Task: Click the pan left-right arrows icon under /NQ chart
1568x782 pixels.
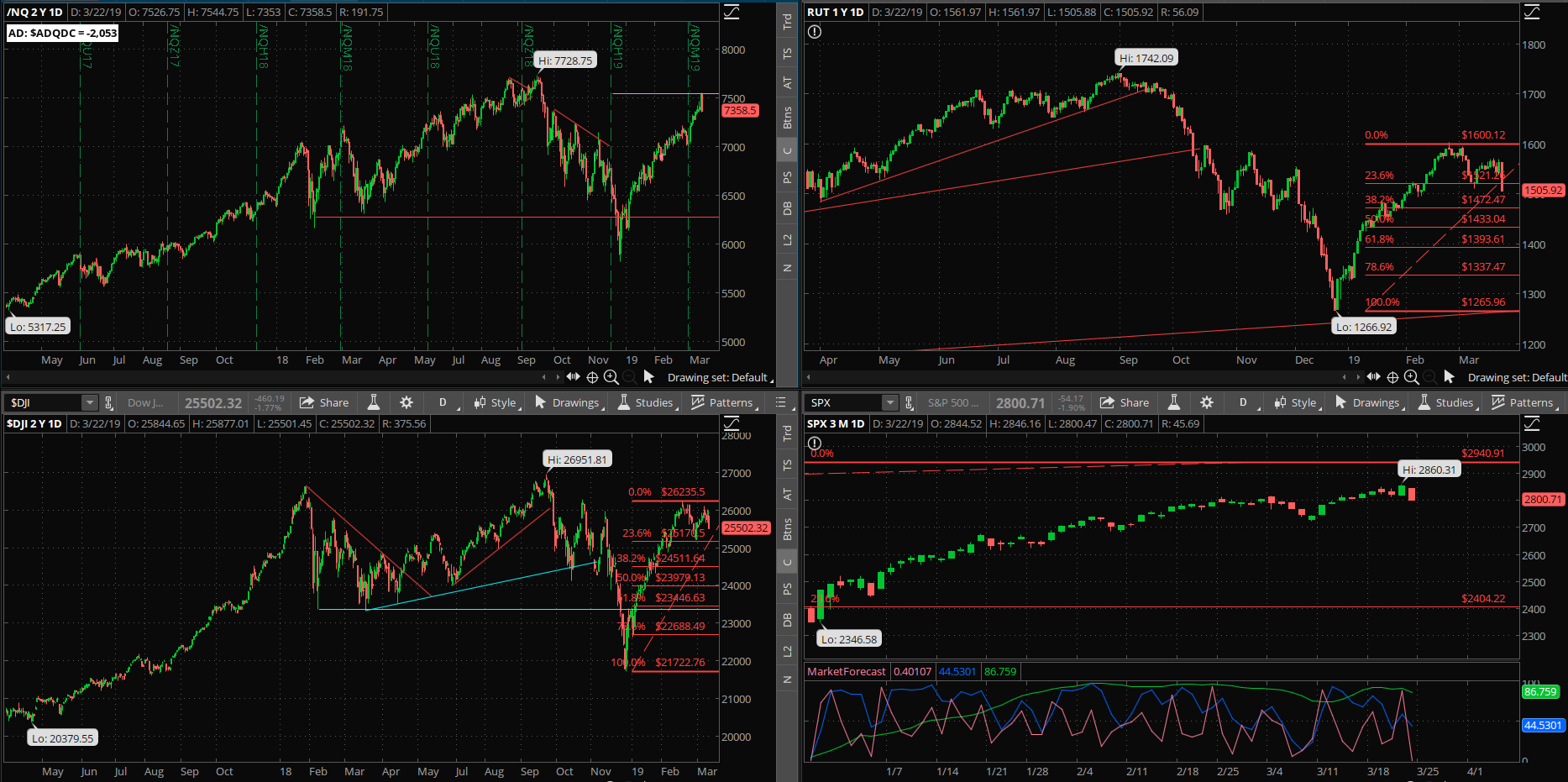Action: pyautogui.click(x=573, y=377)
